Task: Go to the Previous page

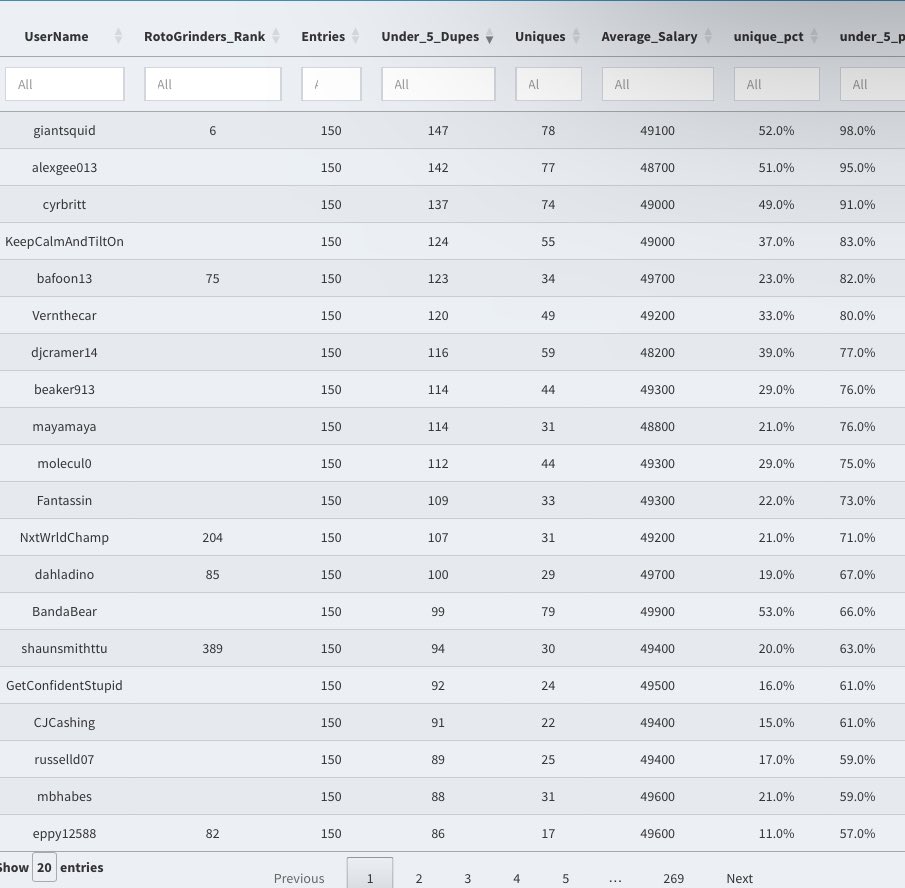Action: point(299,878)
